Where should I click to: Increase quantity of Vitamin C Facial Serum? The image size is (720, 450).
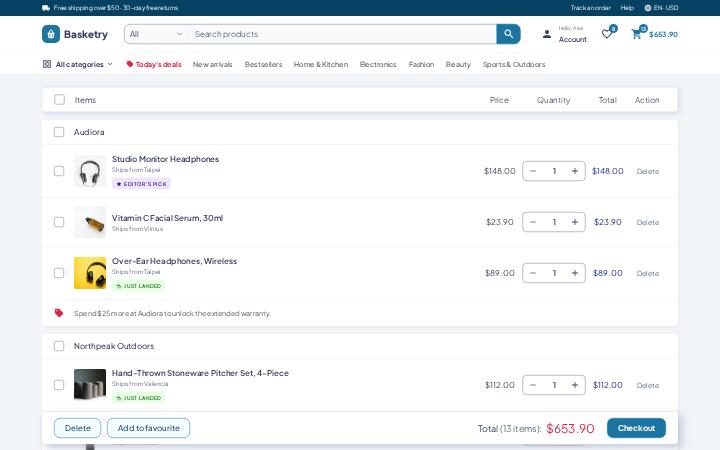point(575,222)
